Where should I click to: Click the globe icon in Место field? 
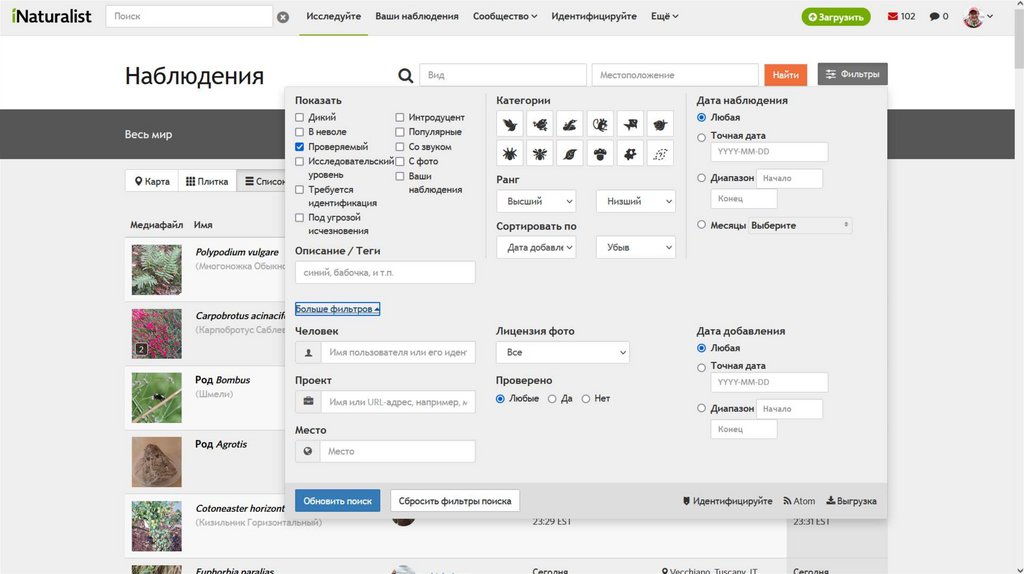coord(308,451)
